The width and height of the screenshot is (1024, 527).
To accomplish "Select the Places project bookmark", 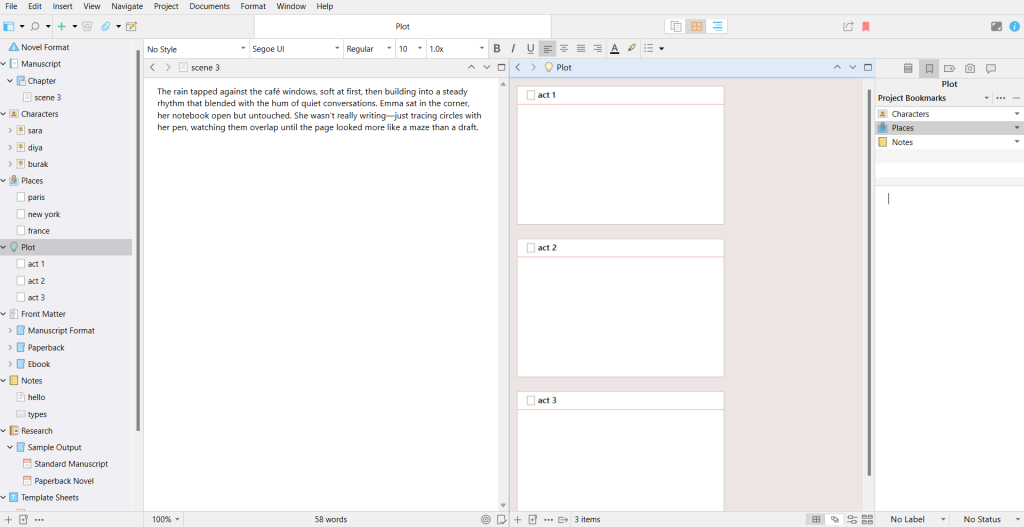I will pos(903,128).
